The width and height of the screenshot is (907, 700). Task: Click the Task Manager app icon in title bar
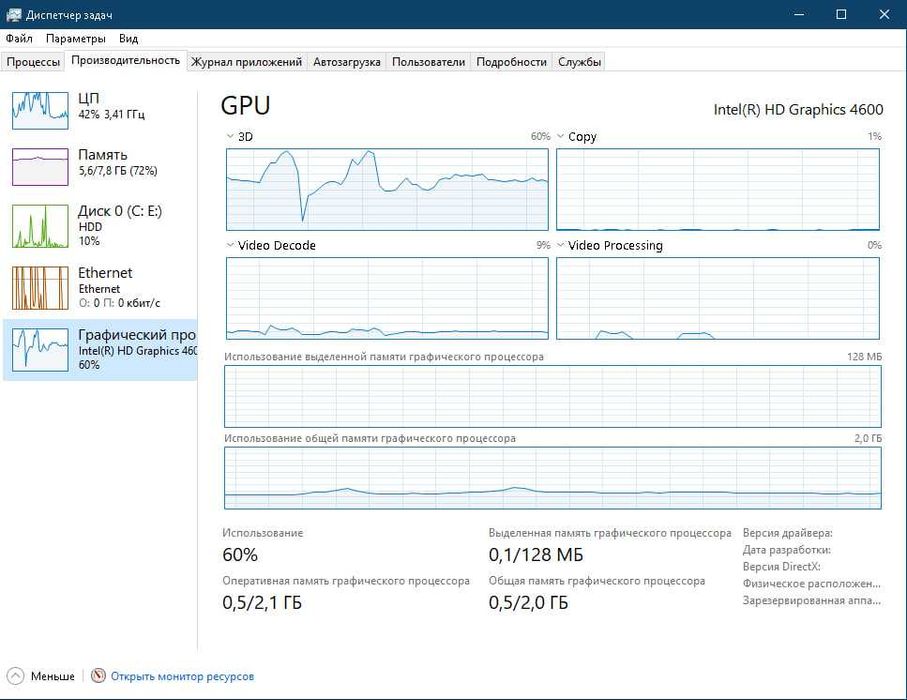(13, 14)
